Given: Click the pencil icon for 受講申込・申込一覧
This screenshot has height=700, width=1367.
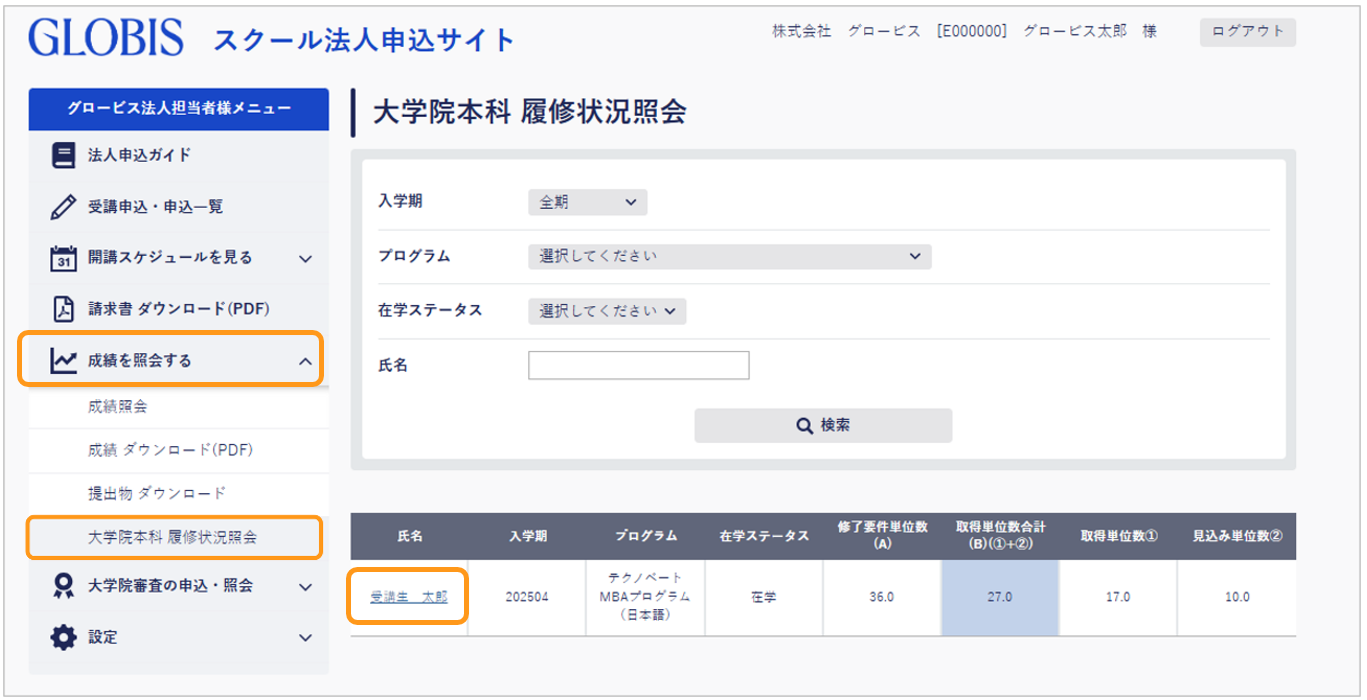Looking at the screenshot, I should click(63, 207).
